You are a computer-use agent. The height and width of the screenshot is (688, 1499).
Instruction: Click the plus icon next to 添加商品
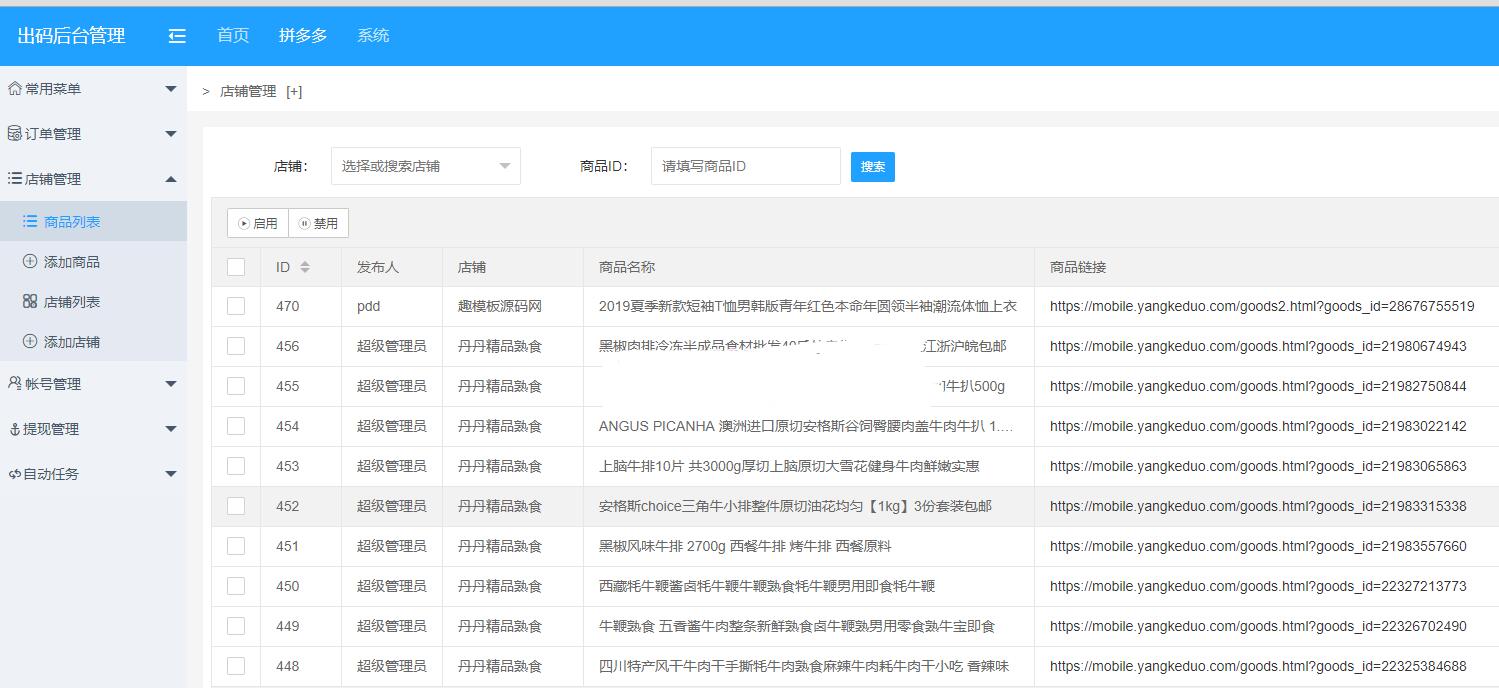tap(31, 261)
